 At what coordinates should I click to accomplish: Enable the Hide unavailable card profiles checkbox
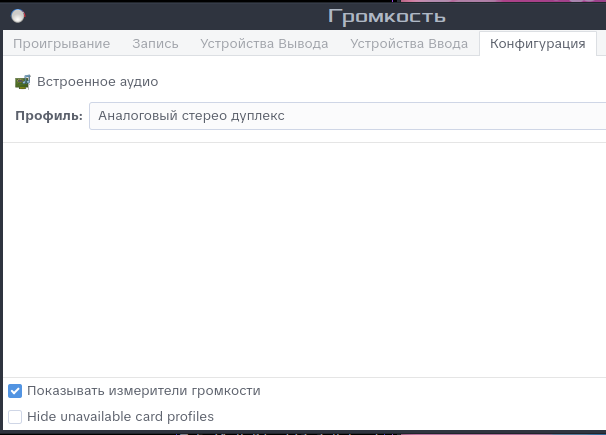click(x=15, y=417)
